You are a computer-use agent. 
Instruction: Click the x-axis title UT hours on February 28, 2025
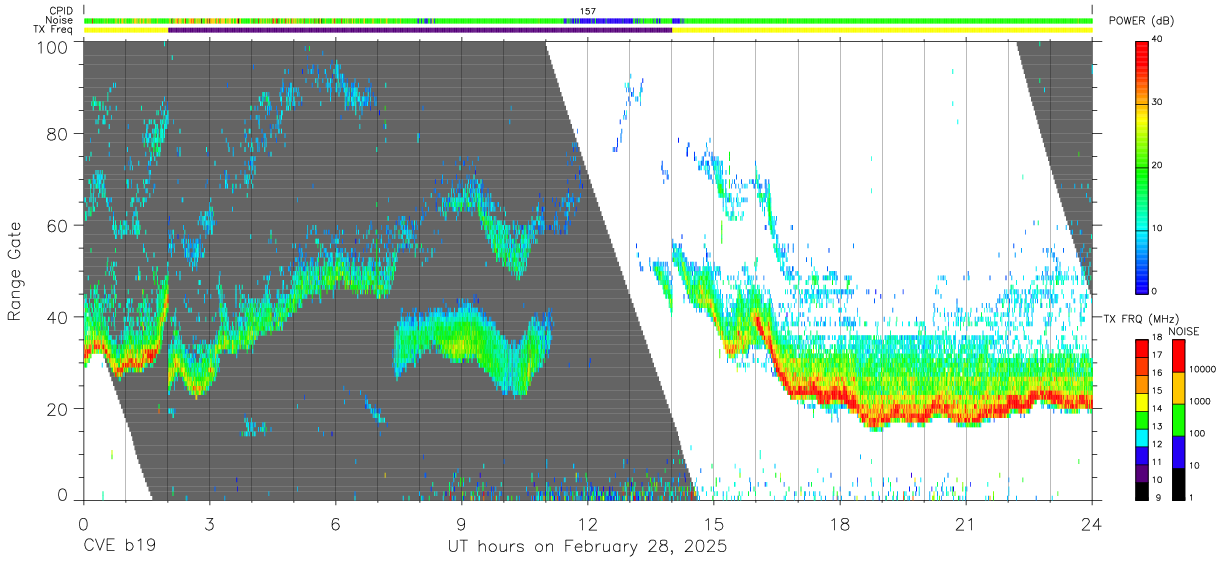586,548
